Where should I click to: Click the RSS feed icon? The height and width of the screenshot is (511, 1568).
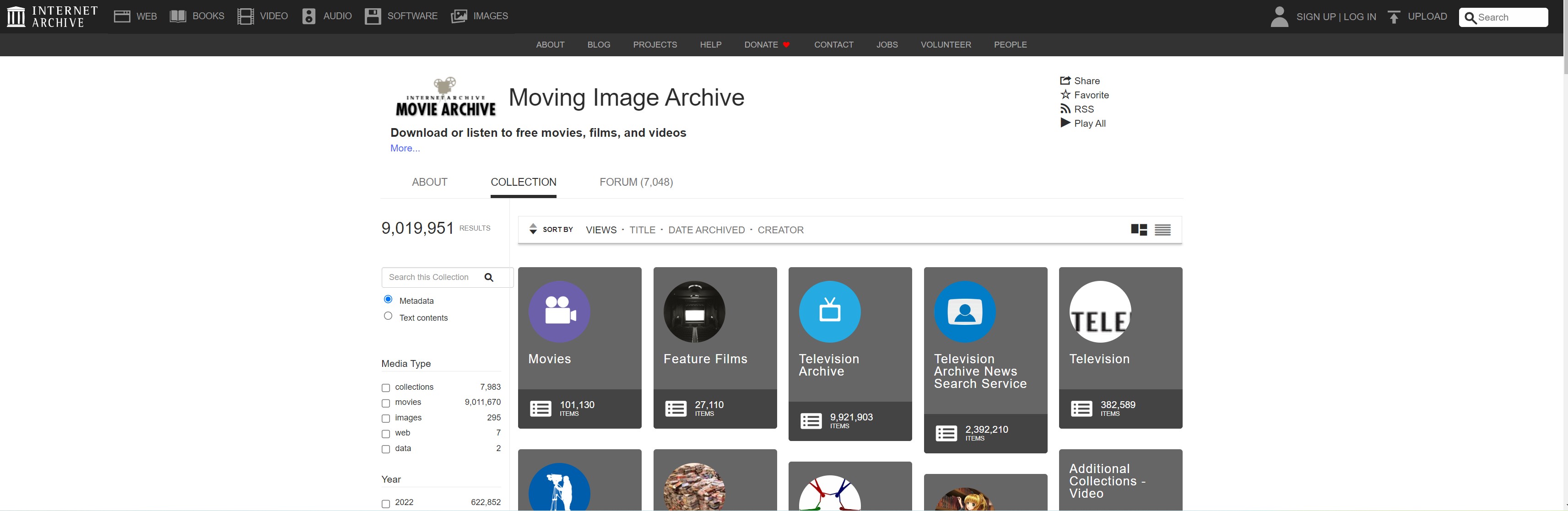tap(1065, 109)
